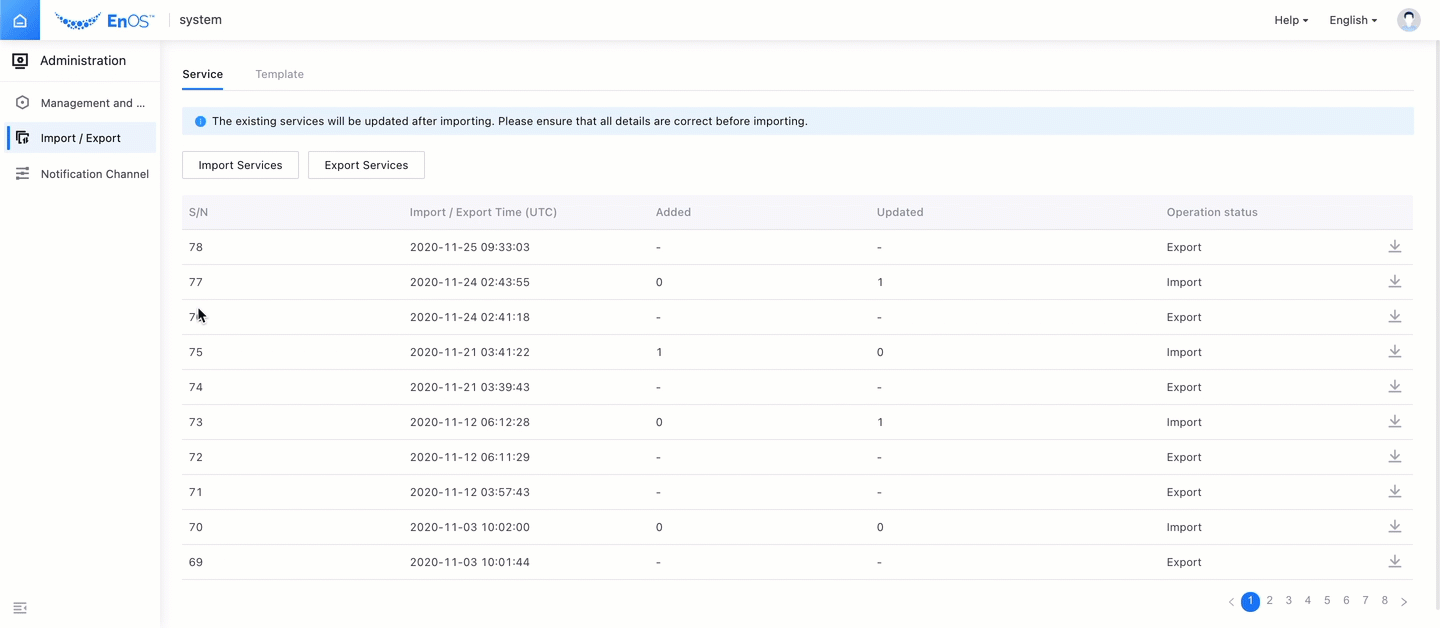Click the Notification Channel sidebar item
Screen dimensions: 1440x628
(x=94, y=174)
